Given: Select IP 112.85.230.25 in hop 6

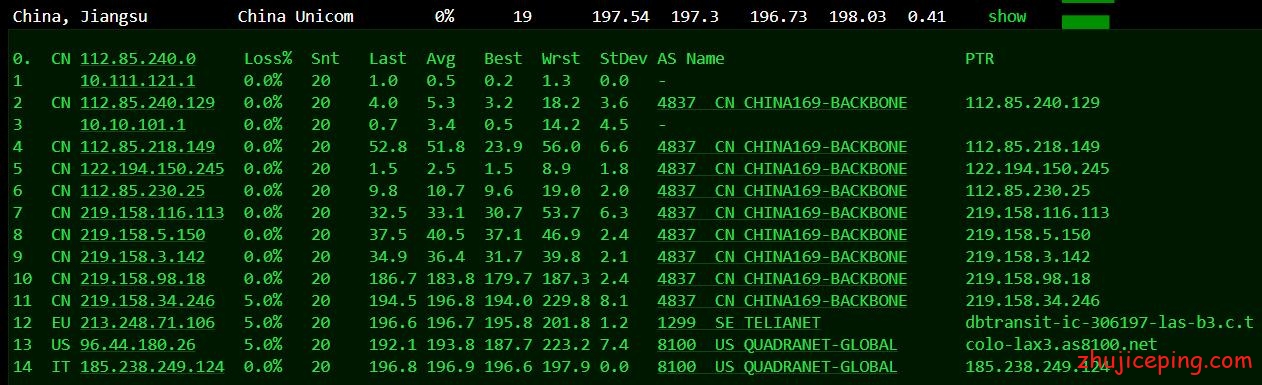Looking at the screenshot, I should 143,191.
